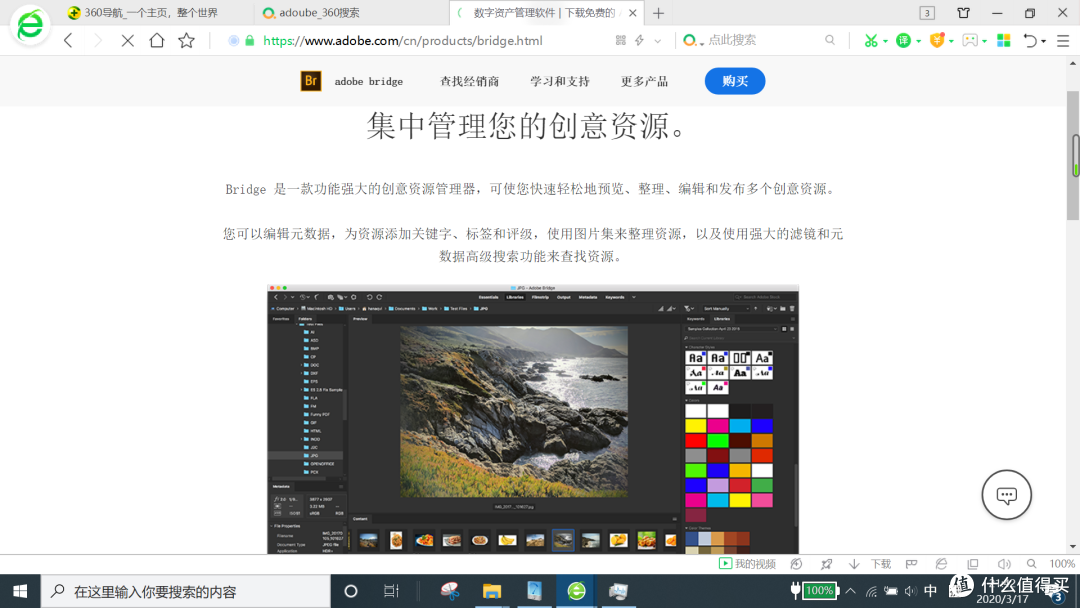Screen dimensions: 1080x608
Task: Click the page vertical scrollbar thumb
Action: pos(1072,156)
